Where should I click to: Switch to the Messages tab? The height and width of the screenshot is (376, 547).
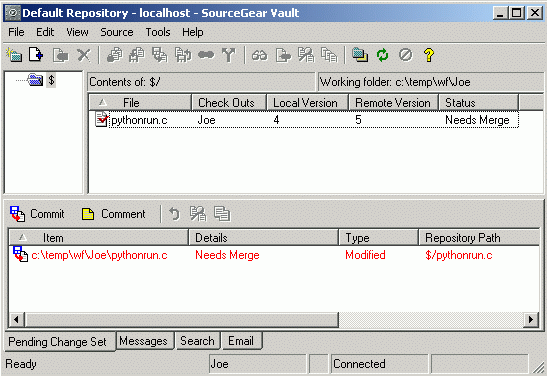point(143,341)
